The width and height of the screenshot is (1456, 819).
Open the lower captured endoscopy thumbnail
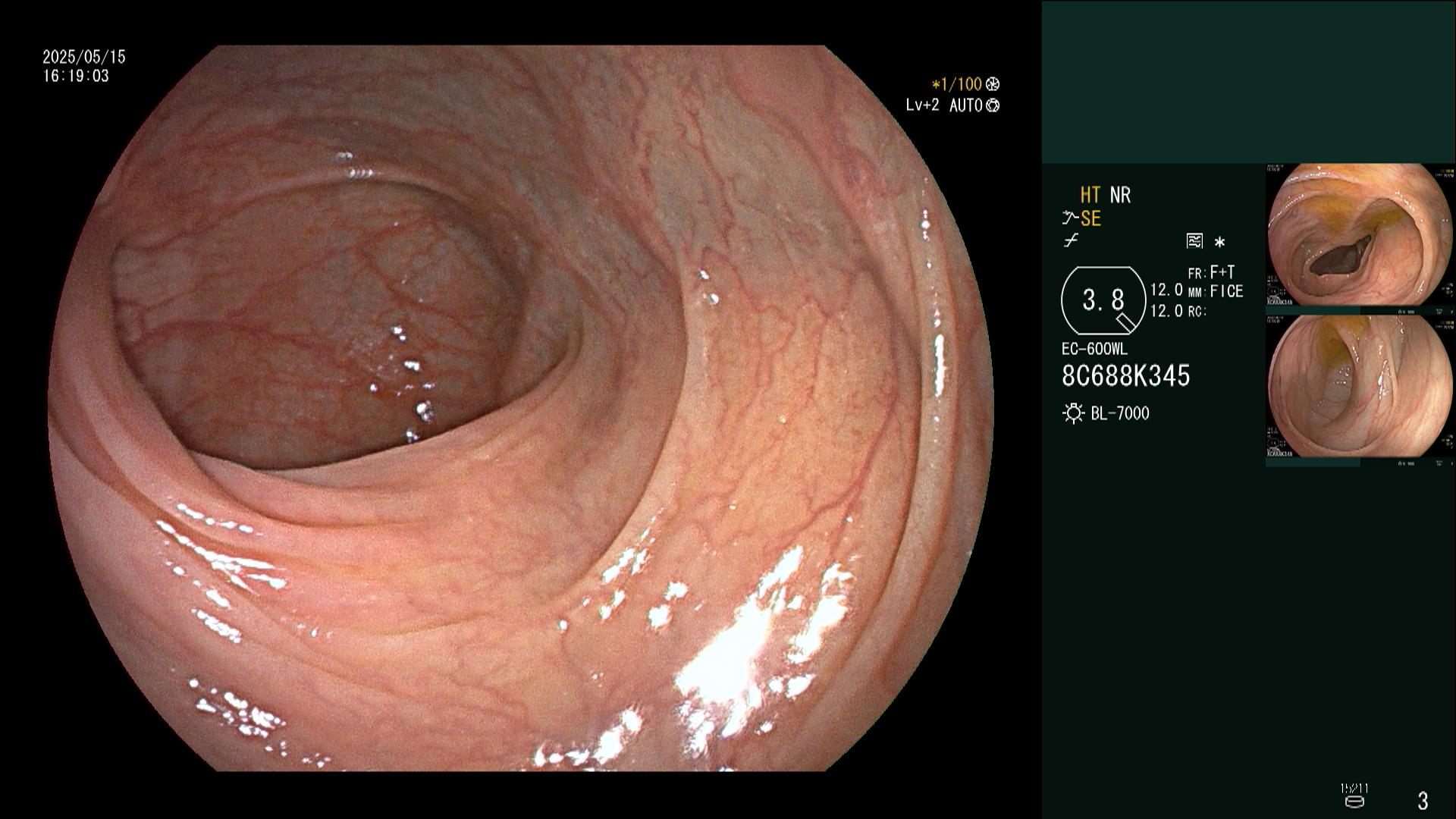[1359, 386]
